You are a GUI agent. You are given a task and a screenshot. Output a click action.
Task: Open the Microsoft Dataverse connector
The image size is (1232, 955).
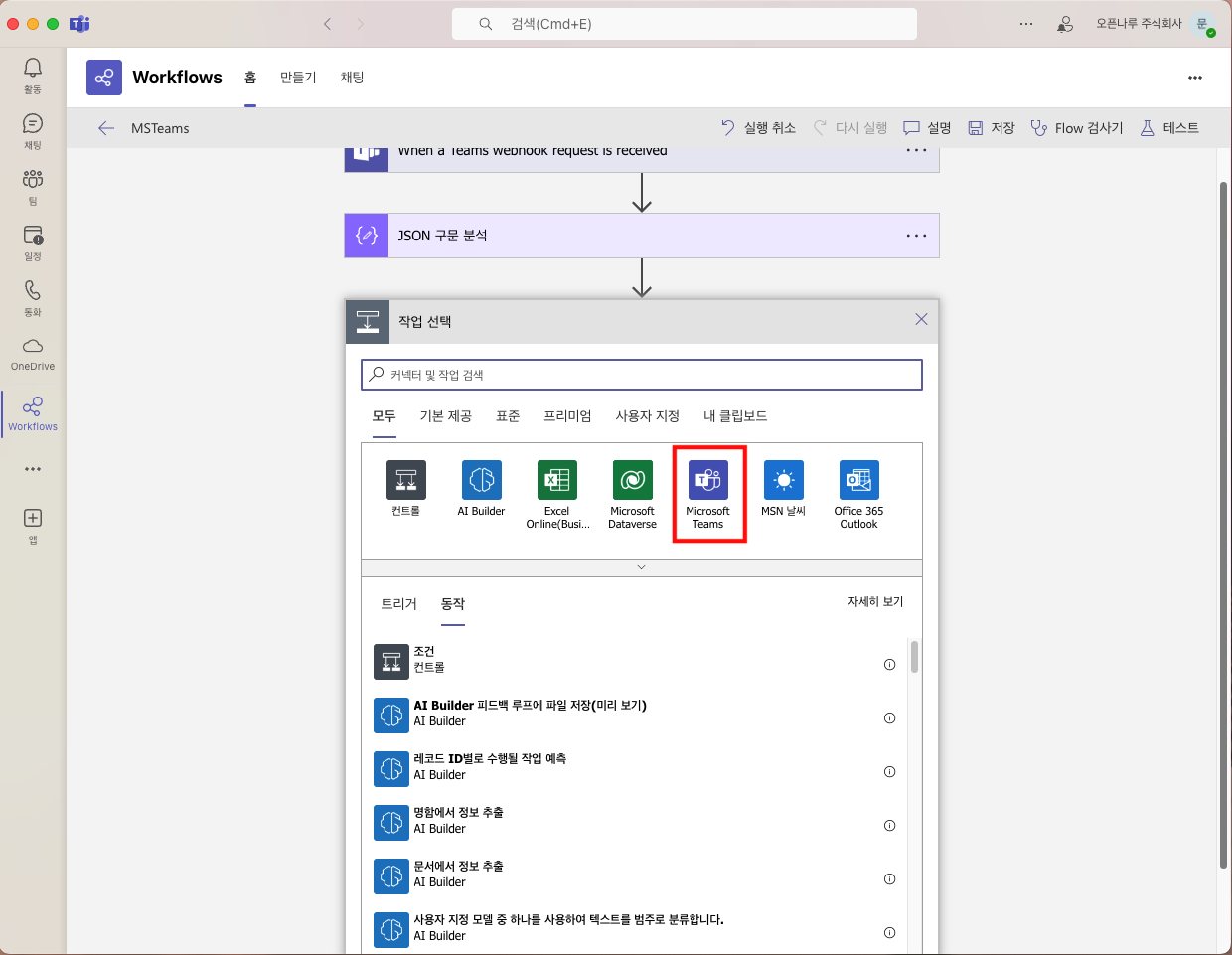tap(632, 481)
